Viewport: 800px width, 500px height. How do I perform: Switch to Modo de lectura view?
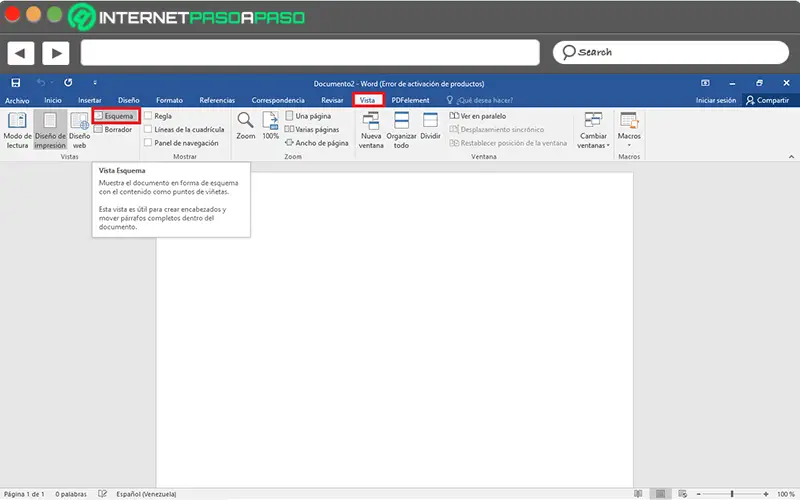tap(17, 131)
